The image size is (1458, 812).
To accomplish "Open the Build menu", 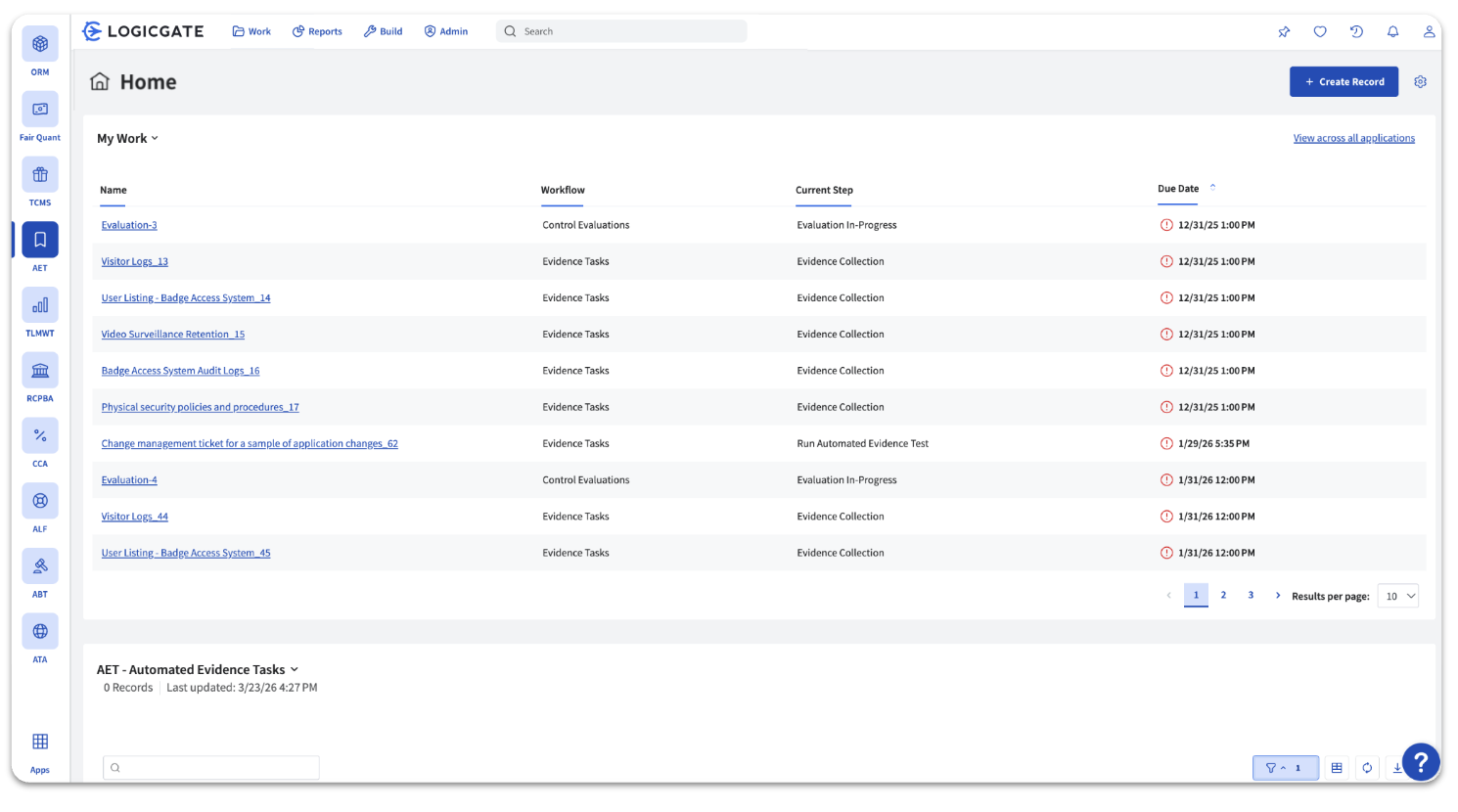I will click(x=383, y=31).
